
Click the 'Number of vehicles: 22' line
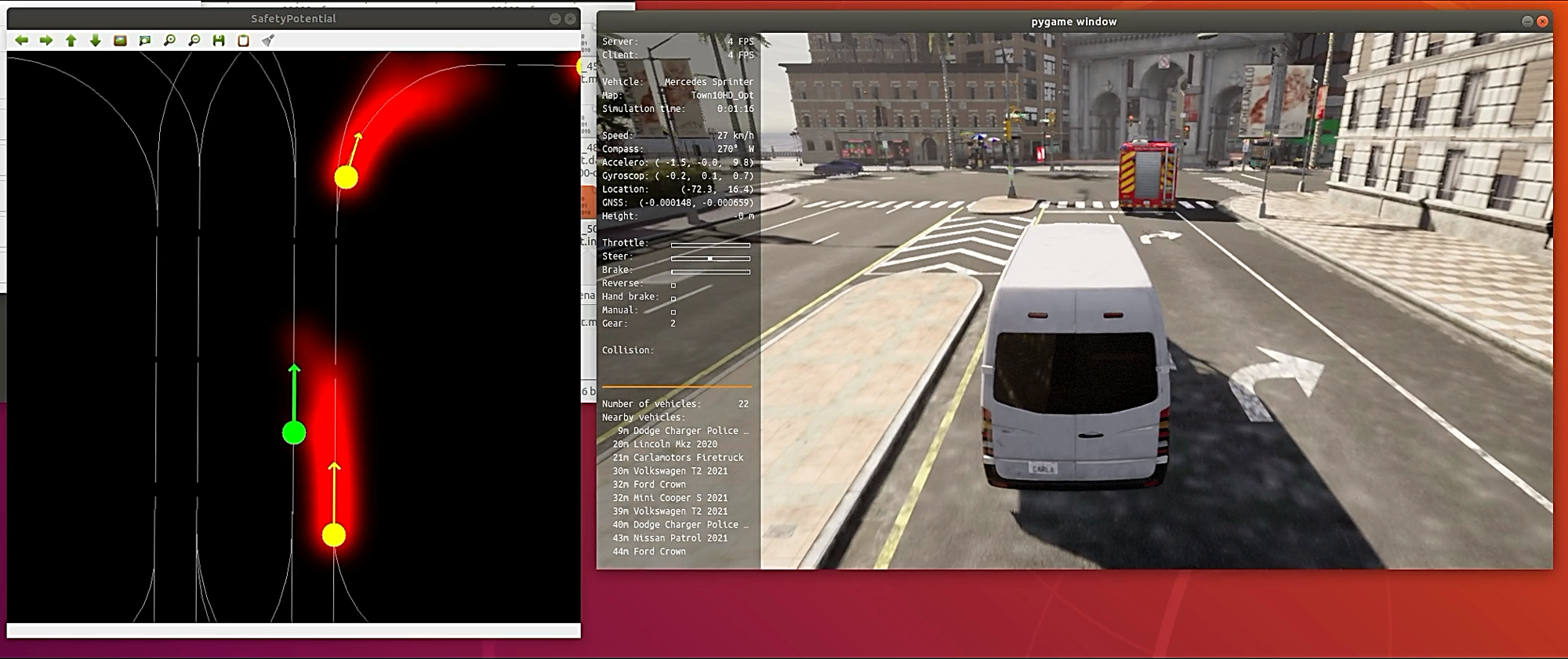coord(675,404)
